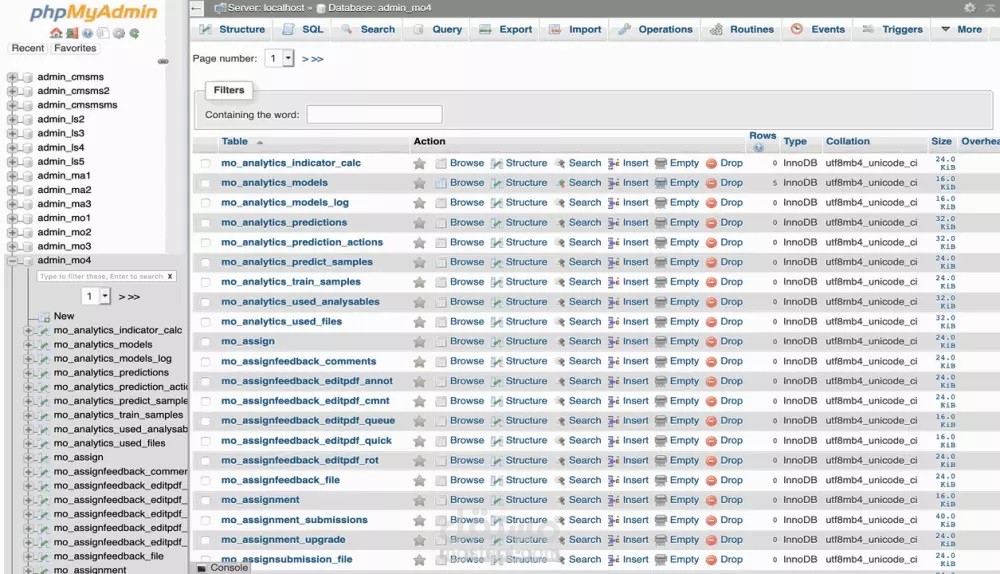Click the Console icon at the bottom

pos(202,568)
